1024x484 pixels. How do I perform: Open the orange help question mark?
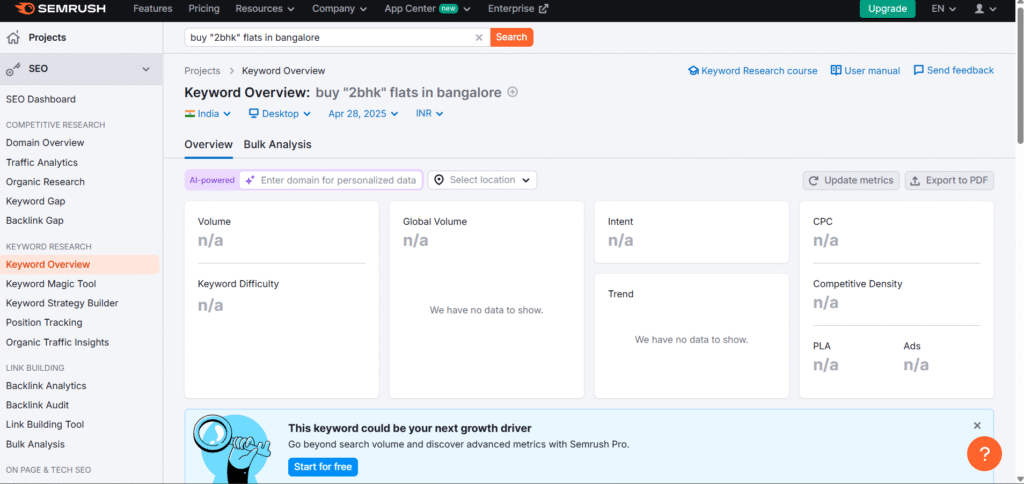[x=984, y=453]
